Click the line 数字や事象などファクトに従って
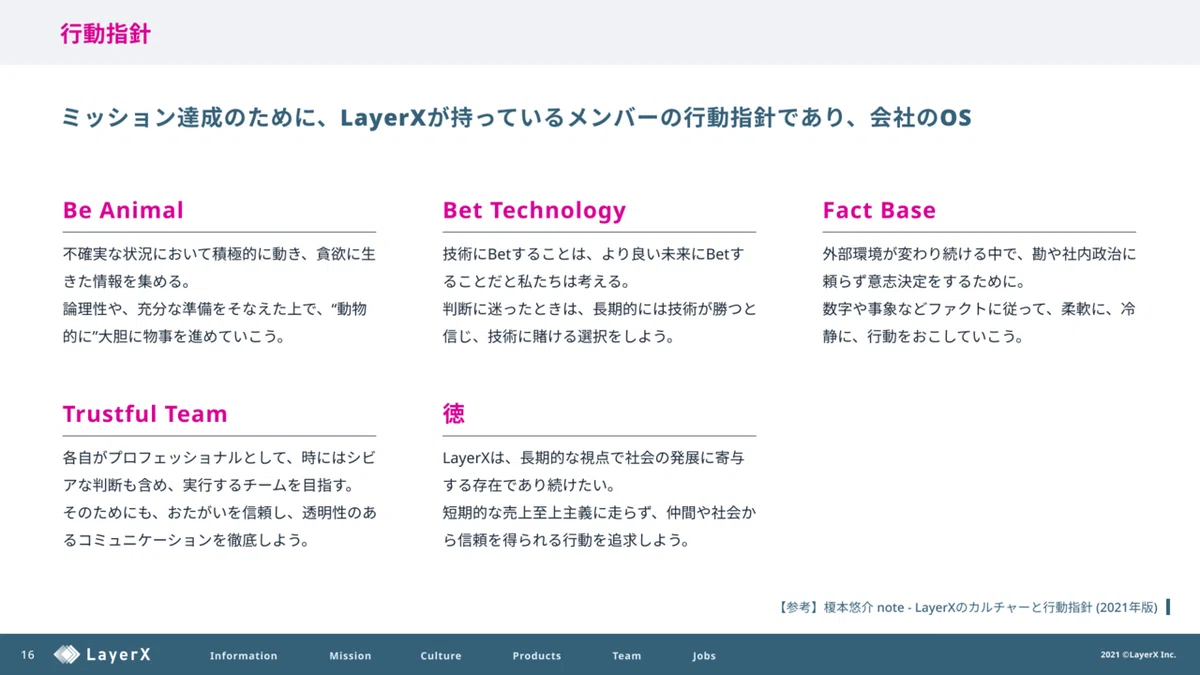Screen dimensions: 1200x675 (979, 309)
